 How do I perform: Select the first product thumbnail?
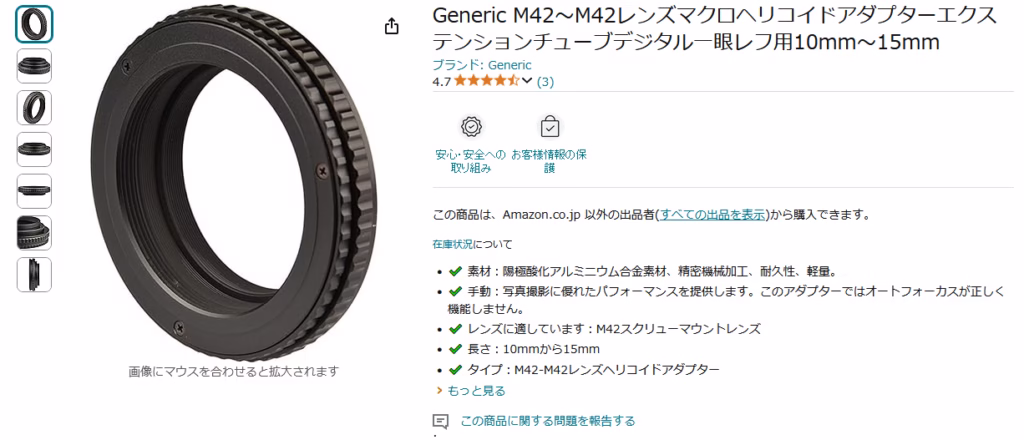coord(34,24)
